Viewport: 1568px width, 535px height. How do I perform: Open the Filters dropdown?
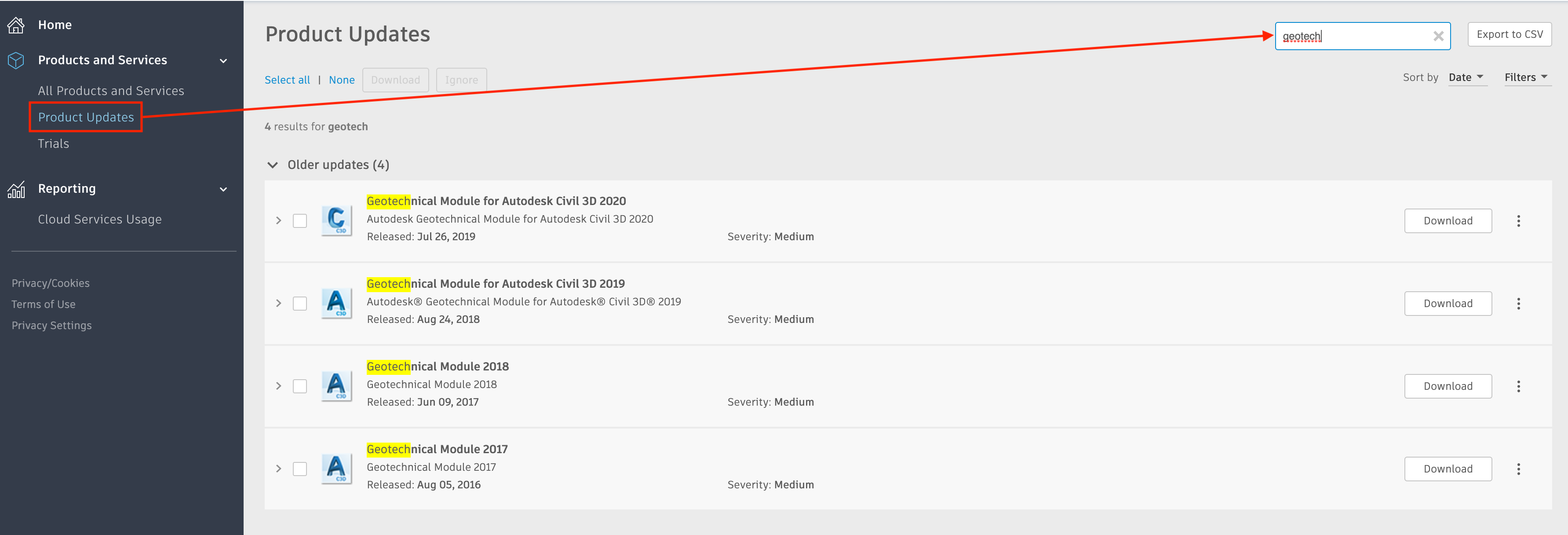click(1525, 77)
